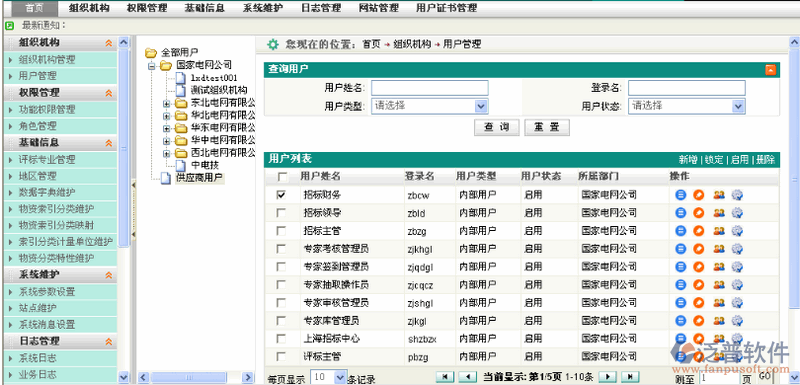
Task: Open the 用户类型 dropdown
Action: point(430,106)
